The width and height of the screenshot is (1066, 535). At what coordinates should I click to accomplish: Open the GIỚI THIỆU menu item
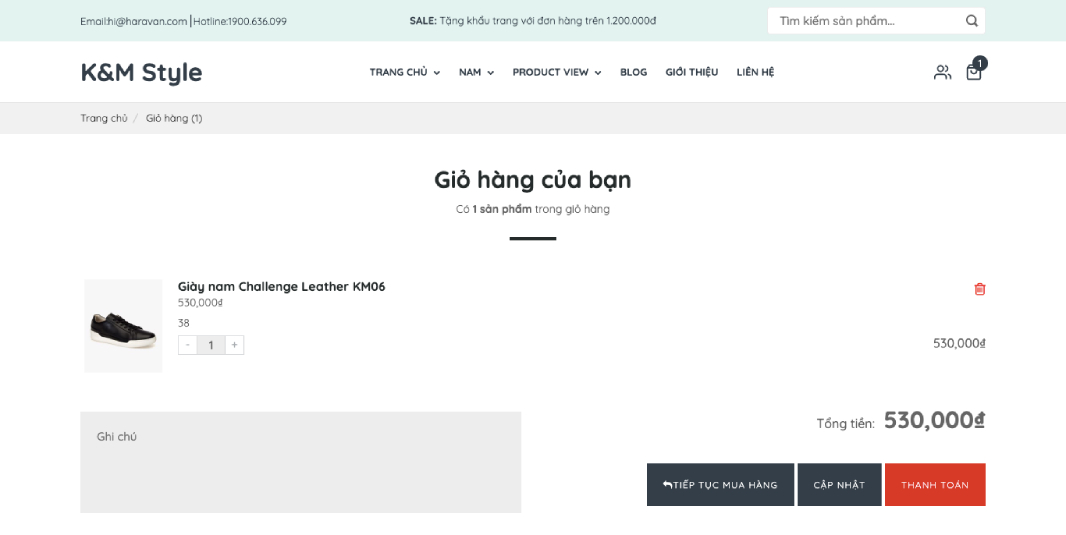pyautogui.click(x=691, y=72)
